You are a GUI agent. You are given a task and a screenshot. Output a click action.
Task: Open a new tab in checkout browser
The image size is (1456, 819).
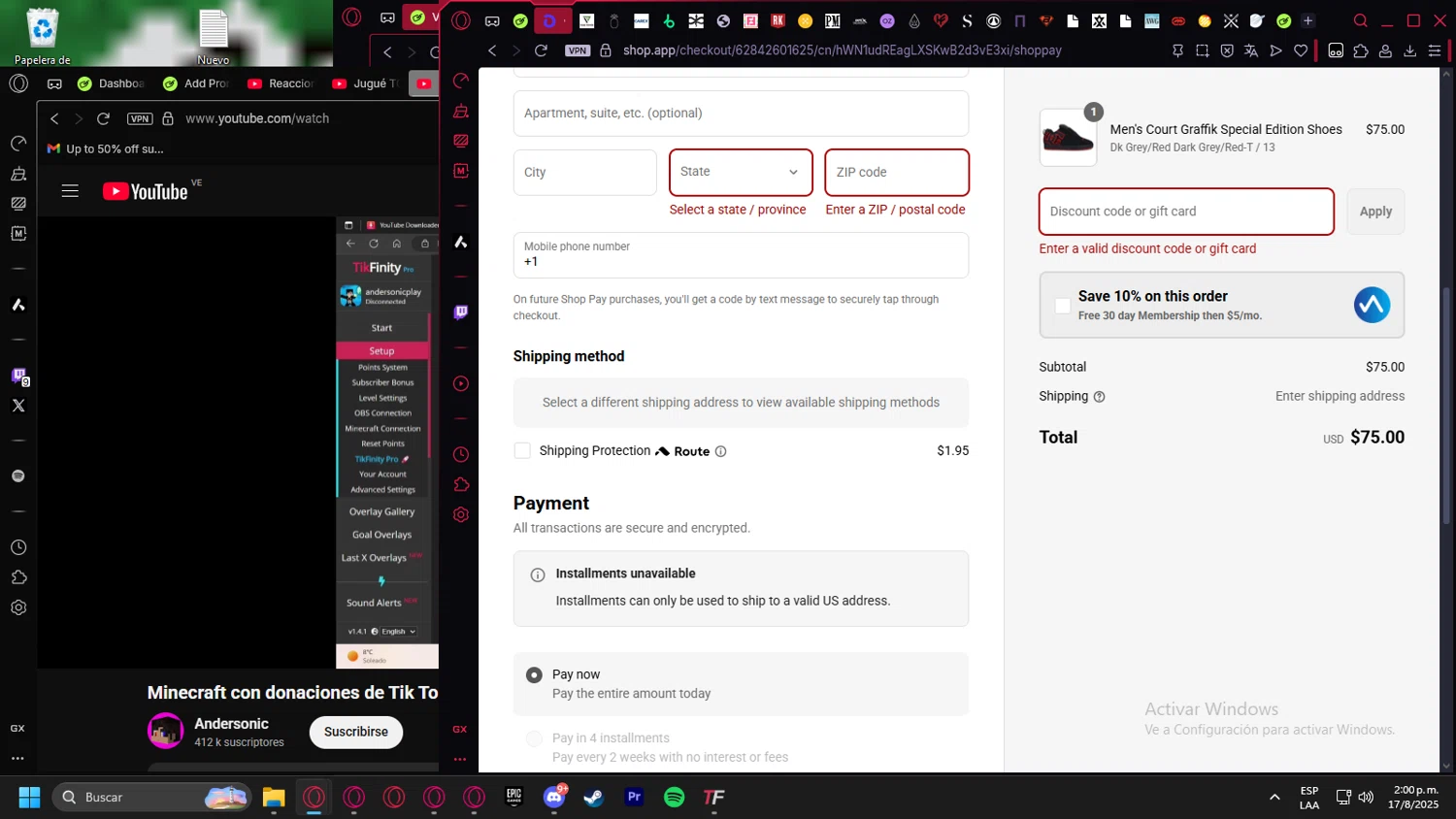1307,20
